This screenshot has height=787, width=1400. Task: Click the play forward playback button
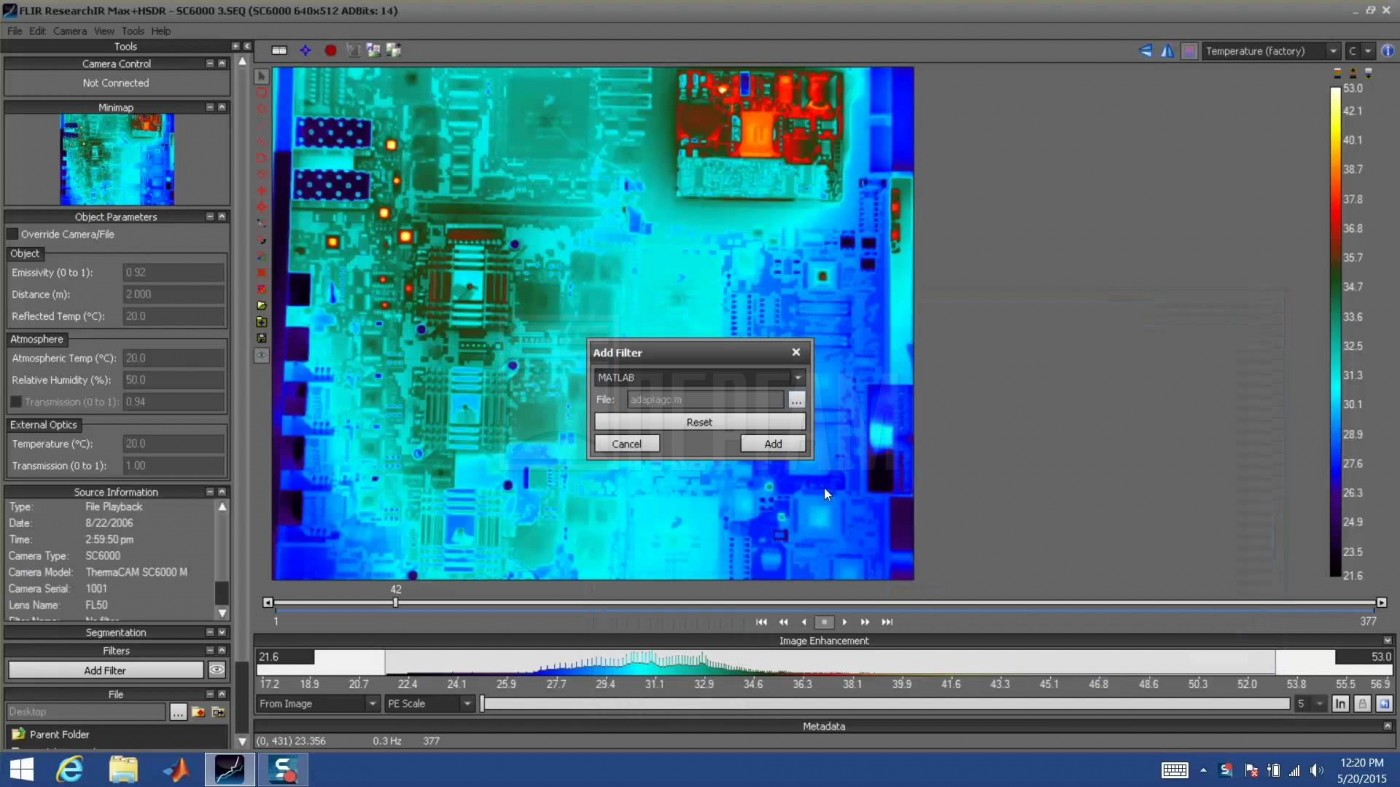pyautogui.click(x=845, y=622)
